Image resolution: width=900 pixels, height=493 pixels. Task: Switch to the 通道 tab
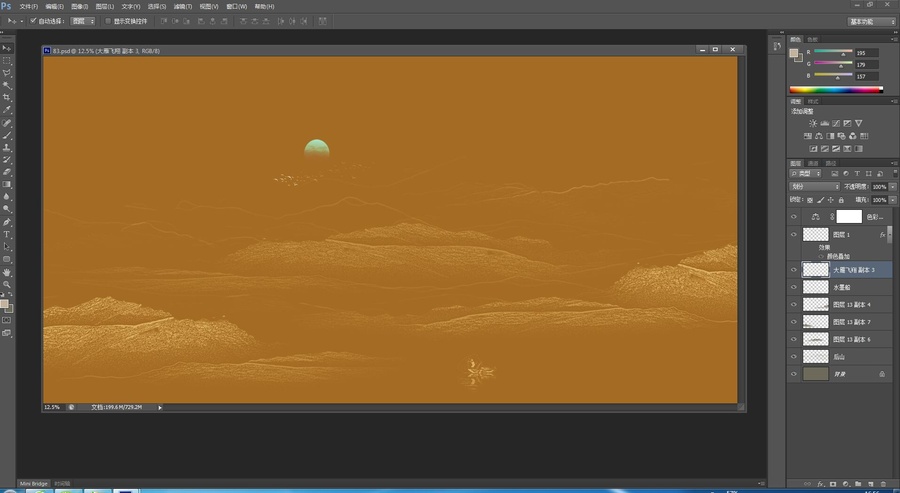tap(813, 163)
